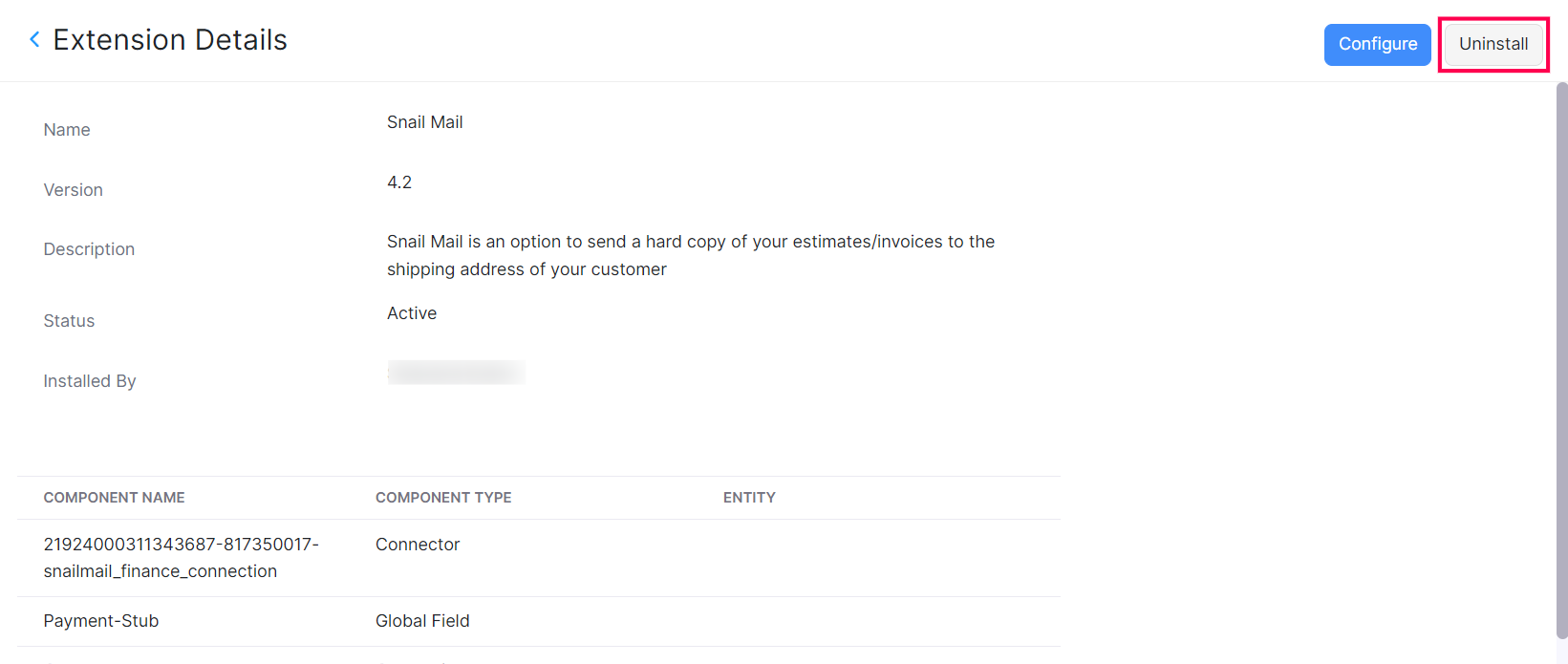Click the Active status value

pyautogui.click(x=412, y=313)
